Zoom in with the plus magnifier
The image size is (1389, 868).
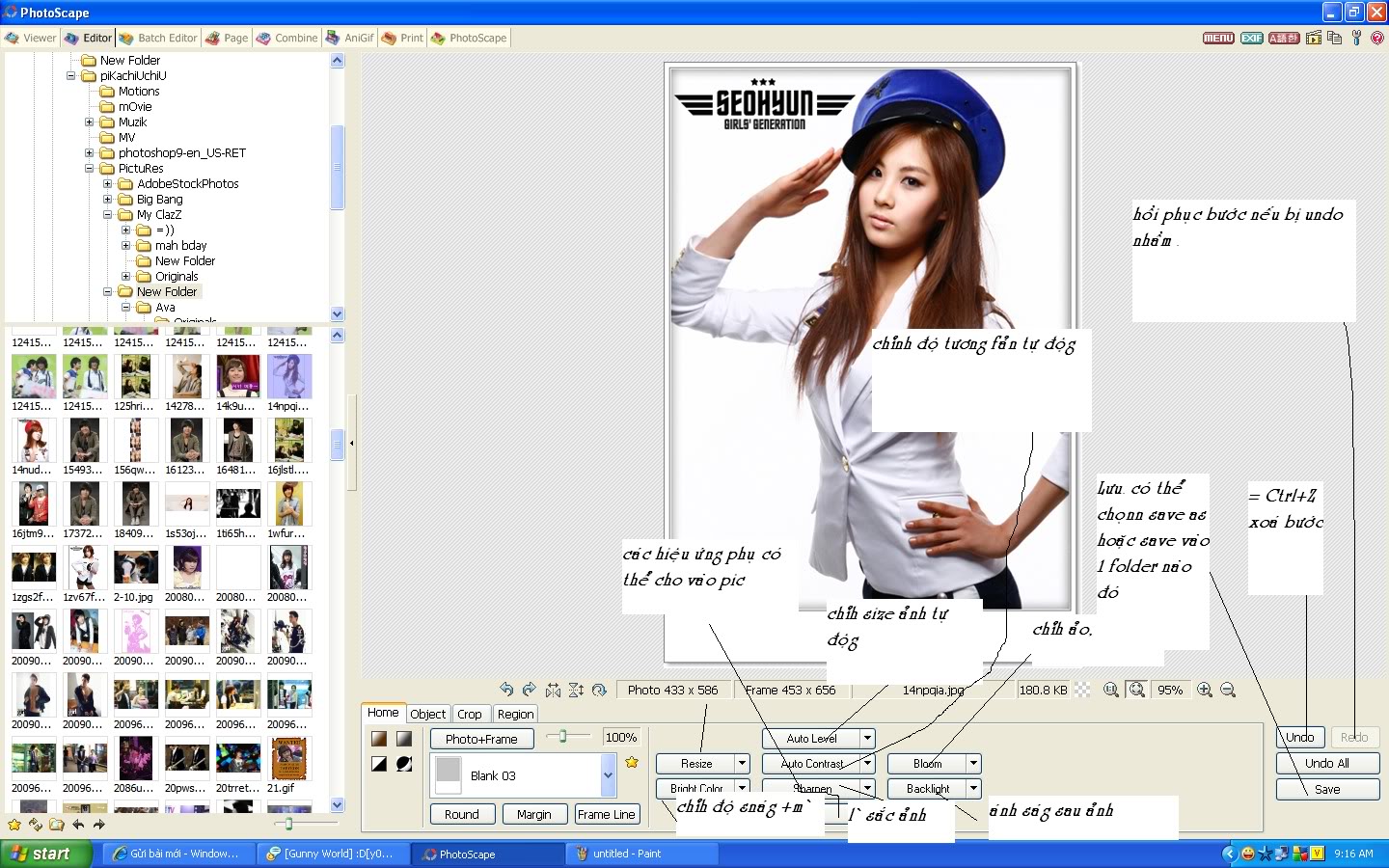[1204, 690]
